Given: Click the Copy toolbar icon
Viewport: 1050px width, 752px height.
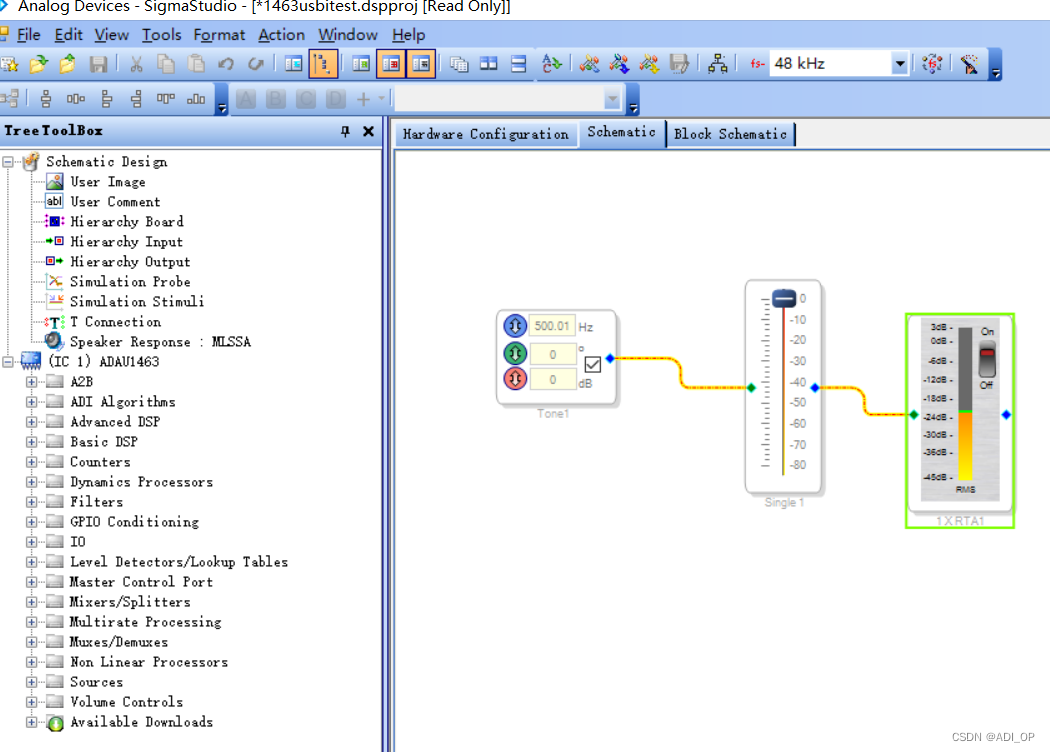Looking at the screenshot, I should point(165,64).
